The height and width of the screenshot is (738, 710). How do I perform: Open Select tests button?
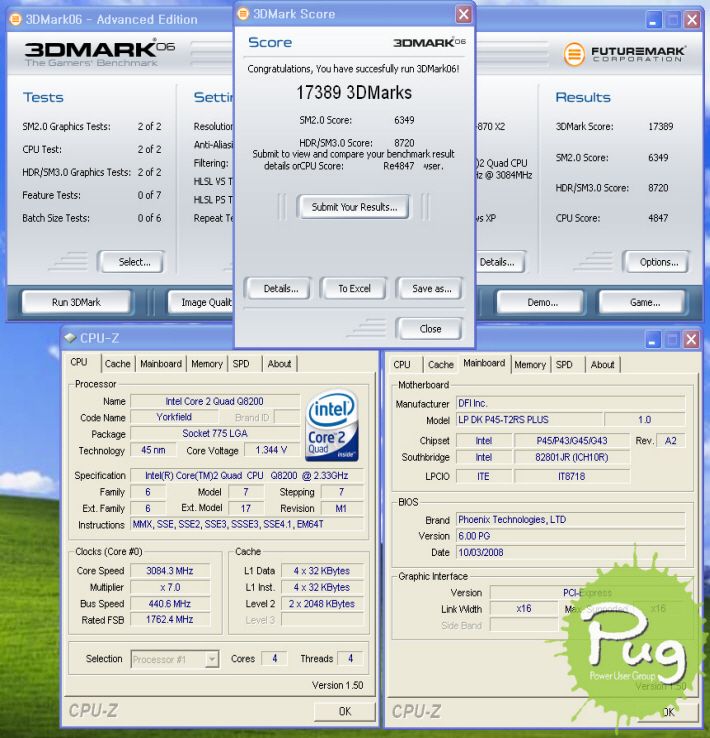point(132,262)
